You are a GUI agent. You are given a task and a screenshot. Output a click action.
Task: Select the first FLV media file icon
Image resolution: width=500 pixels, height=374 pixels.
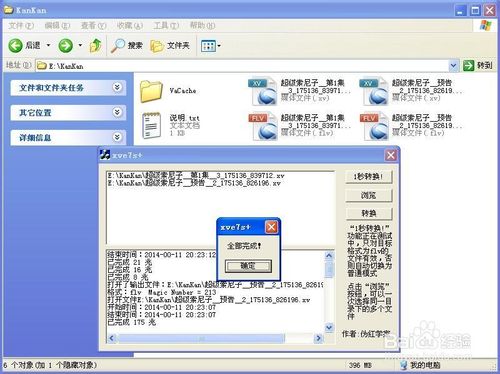point(263,126)
